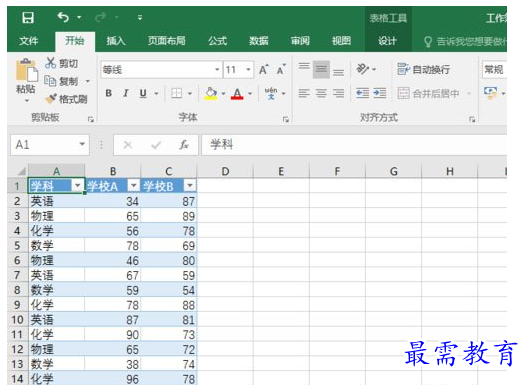This screenshot has height=385, width=526.
Task: Click the text Orientation icon
Action: point(363,69)
